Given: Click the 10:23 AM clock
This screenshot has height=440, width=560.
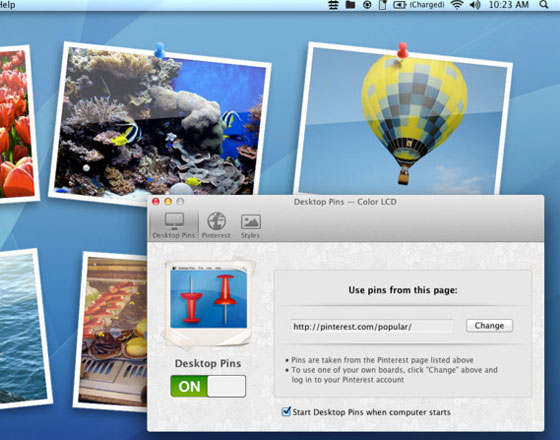Looking at the screenshot, I should (509, 5).
